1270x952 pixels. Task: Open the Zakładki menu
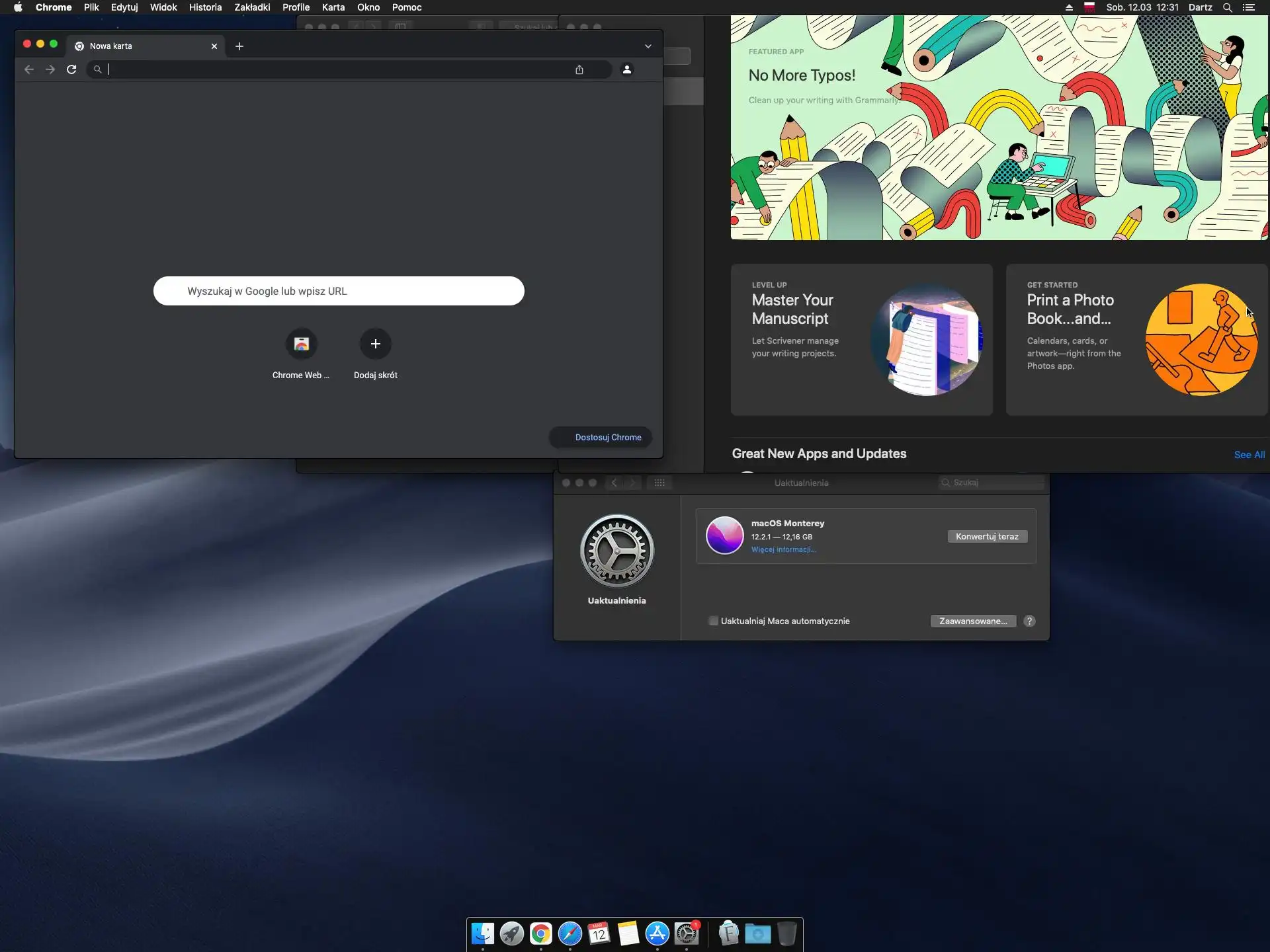point(252,7)
